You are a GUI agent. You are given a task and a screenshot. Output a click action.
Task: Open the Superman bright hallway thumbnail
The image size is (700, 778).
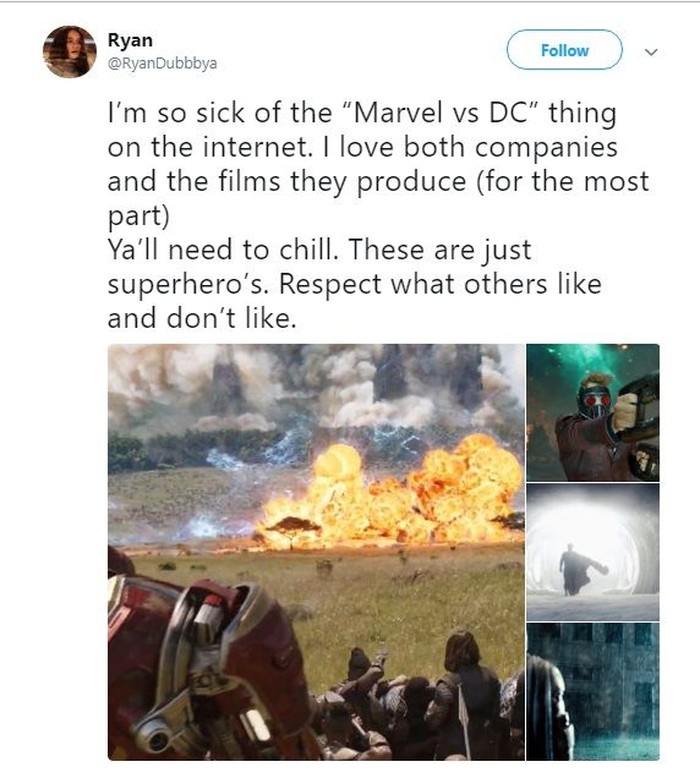point(592,551)
